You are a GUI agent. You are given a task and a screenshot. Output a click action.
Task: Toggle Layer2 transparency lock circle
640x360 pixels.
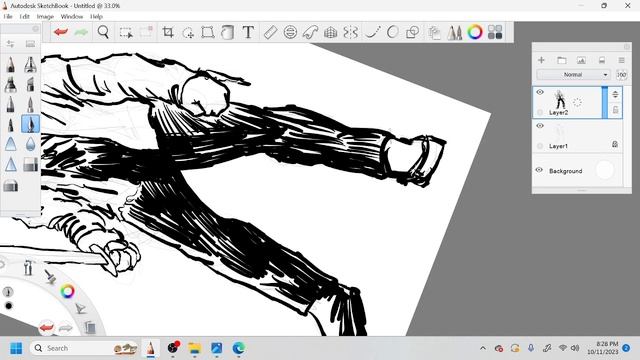(x=540, y=112)
